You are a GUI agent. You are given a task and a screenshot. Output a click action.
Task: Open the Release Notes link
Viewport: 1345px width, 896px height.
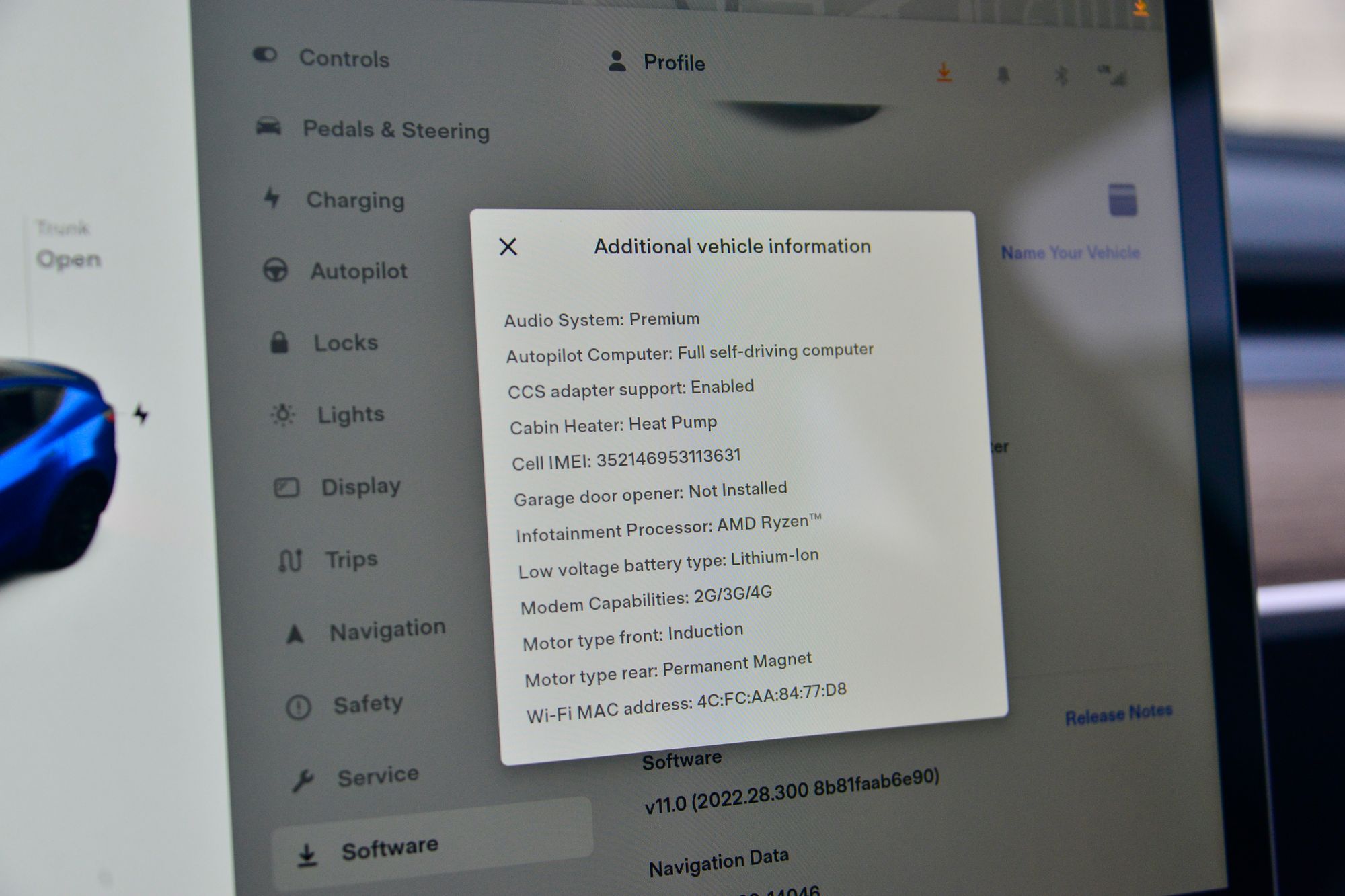pos(1118,714)
